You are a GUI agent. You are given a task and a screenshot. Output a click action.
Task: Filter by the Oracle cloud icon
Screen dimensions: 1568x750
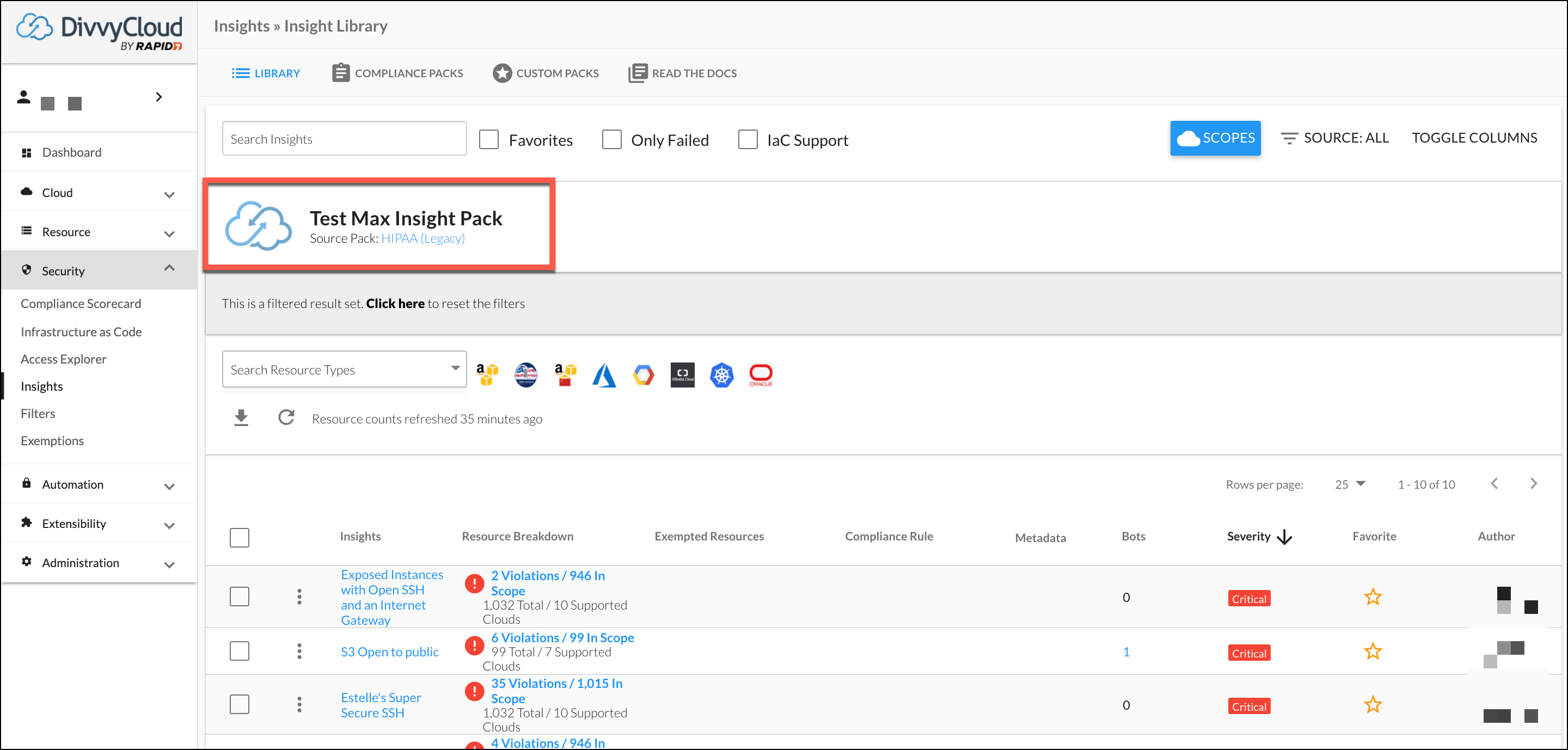point(761,374)
